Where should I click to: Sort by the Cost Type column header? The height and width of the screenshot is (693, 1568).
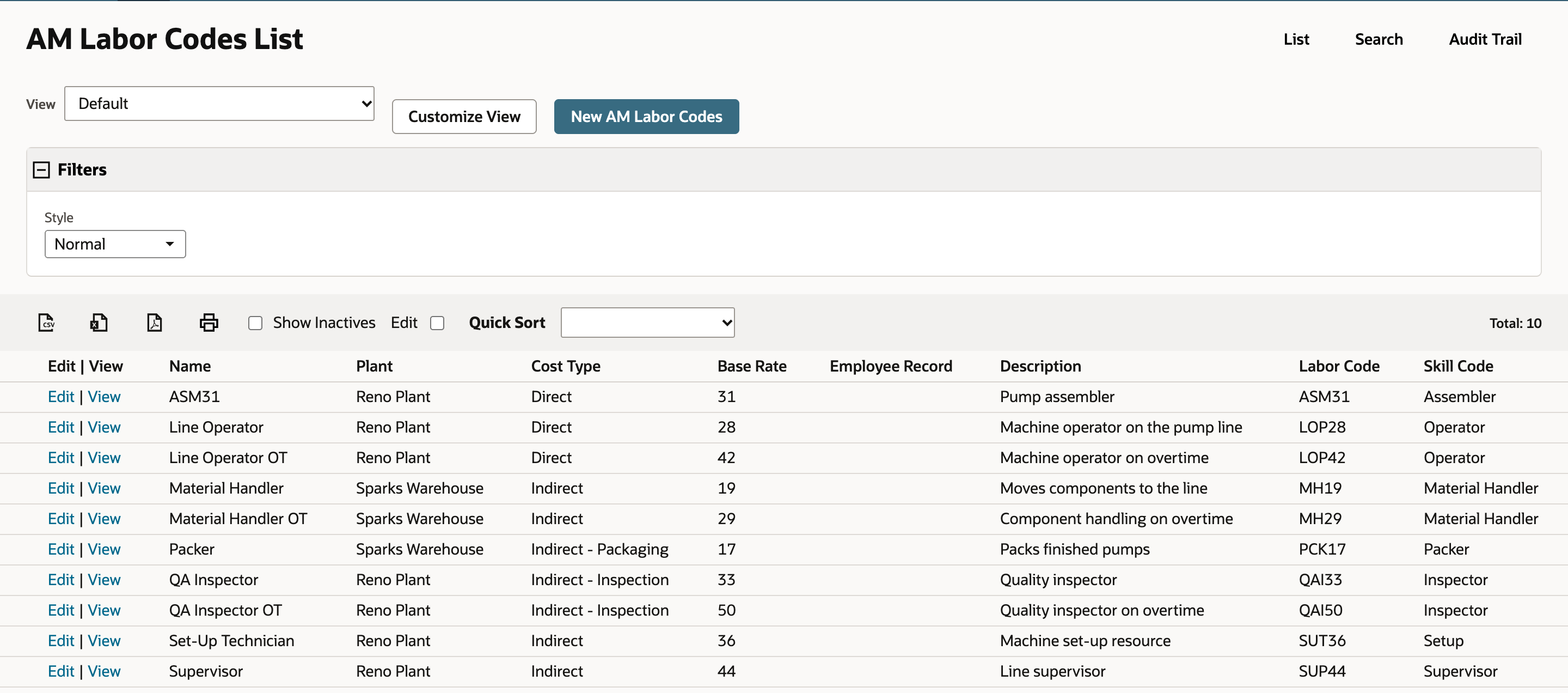(566, 367)
